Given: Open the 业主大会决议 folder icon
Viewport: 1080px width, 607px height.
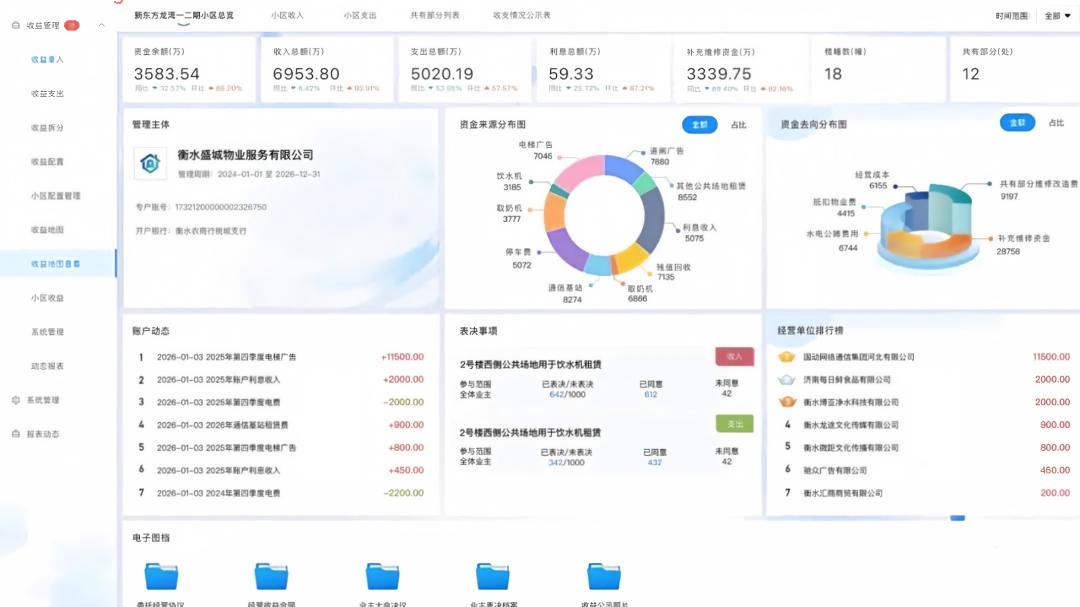Looking at the screenshot, I should (382, 576).
